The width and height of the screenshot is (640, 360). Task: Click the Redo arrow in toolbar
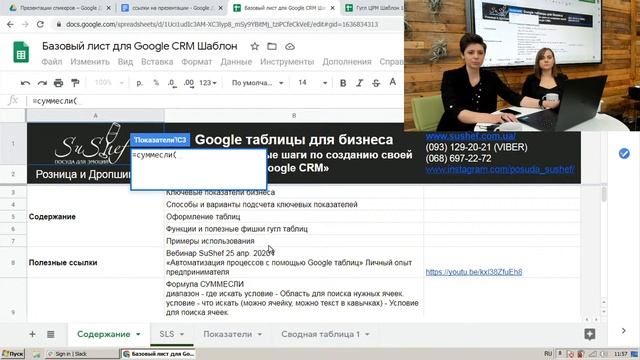coord(42,83)
